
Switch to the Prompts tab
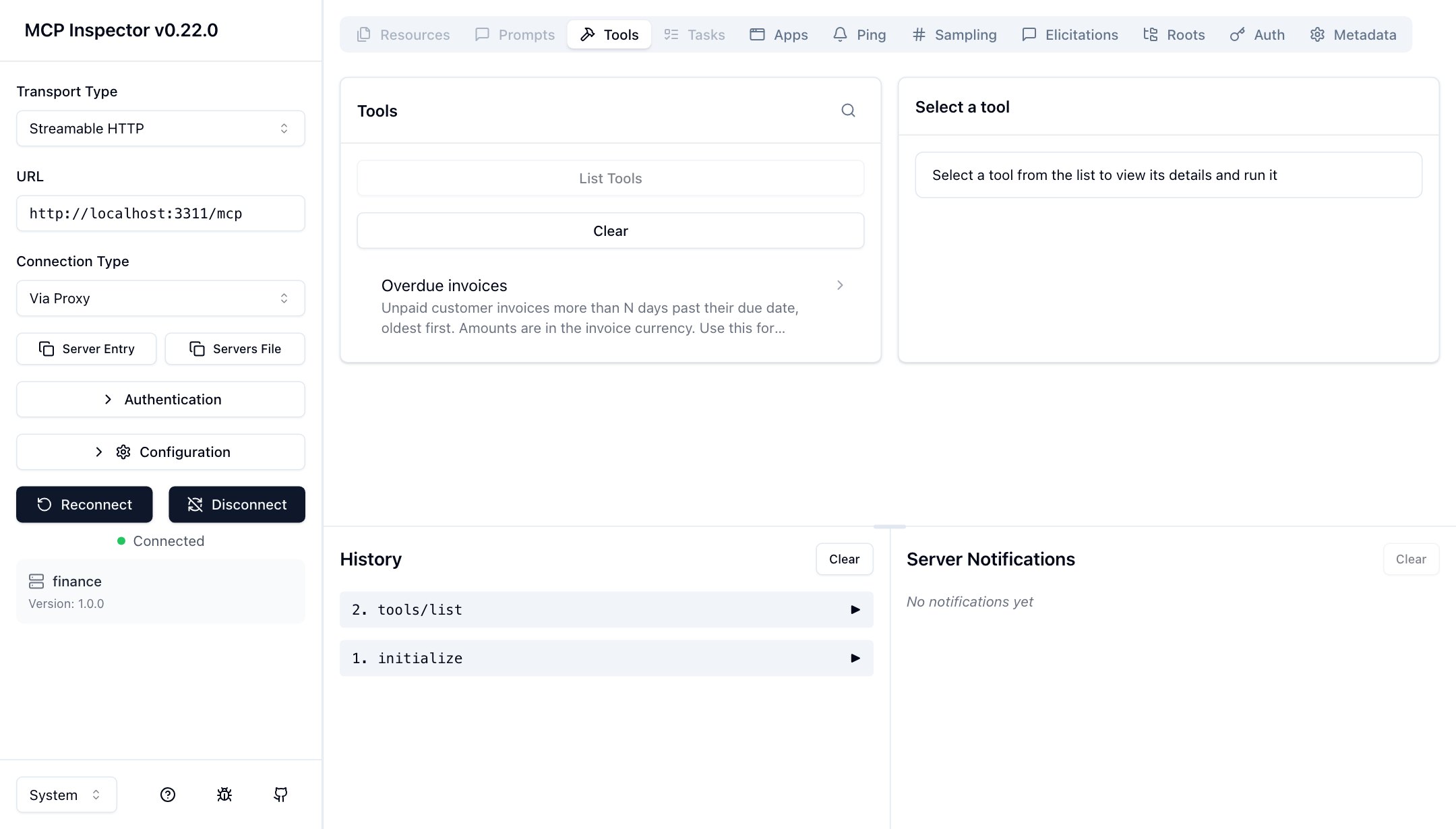pyautogui.click(x=515, y=34)
